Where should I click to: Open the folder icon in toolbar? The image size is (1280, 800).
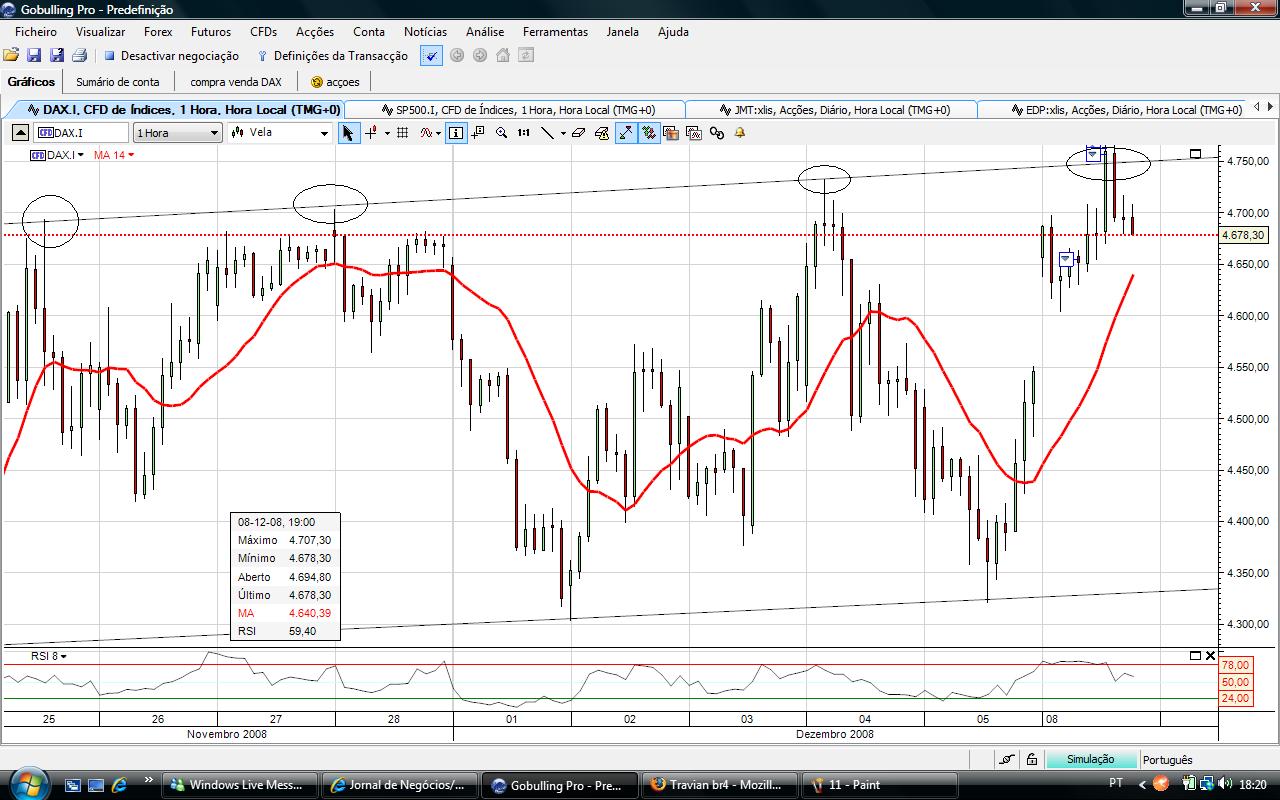point(11,56)
